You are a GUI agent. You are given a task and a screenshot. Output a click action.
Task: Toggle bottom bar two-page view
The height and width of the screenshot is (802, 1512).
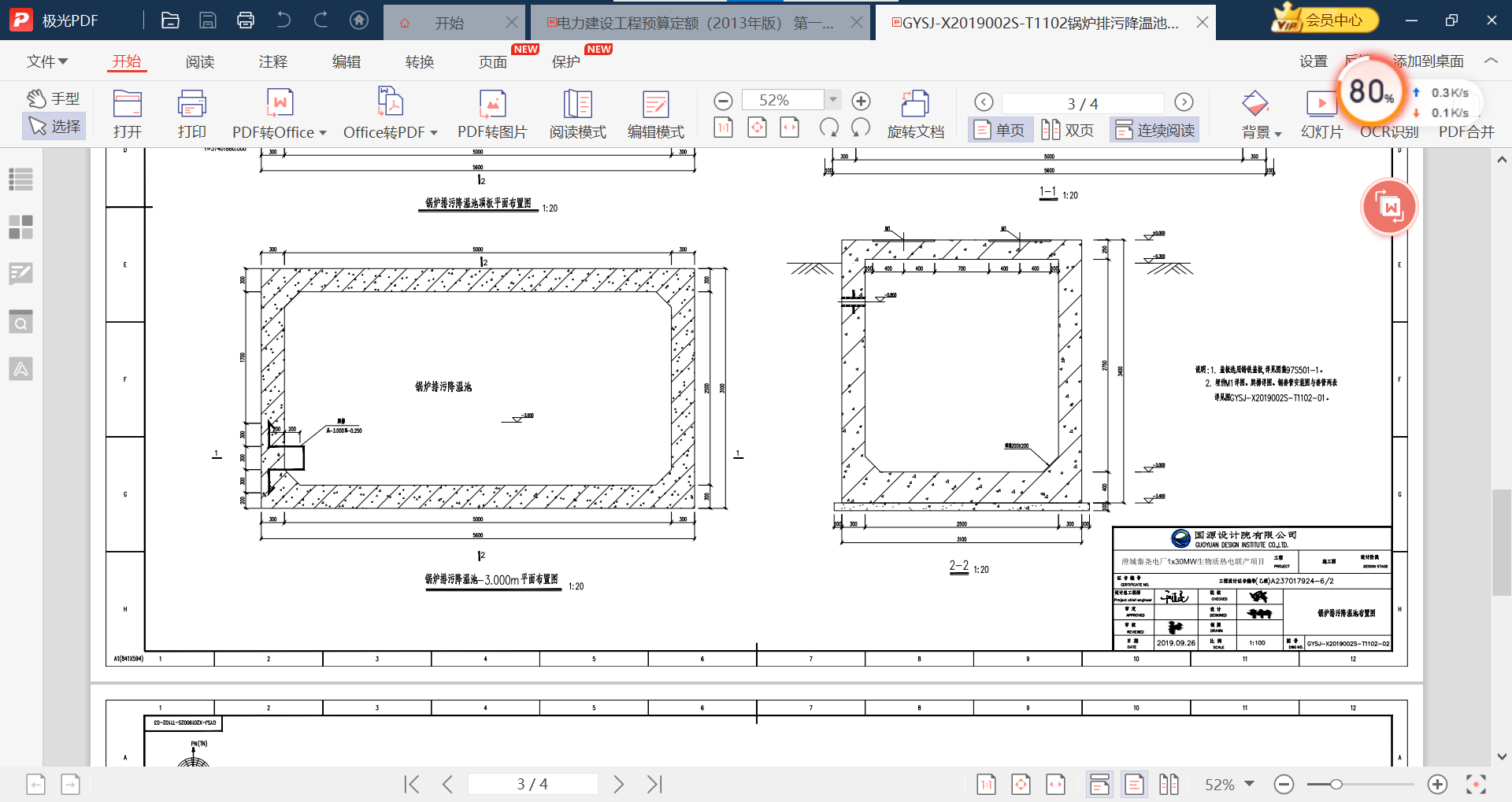1169,784
